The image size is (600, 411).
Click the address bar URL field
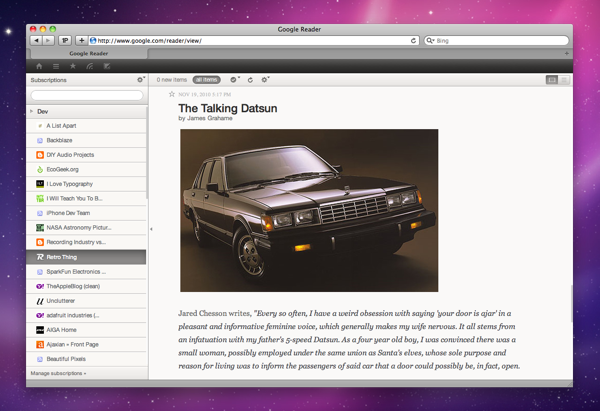(x=253, y=41)
